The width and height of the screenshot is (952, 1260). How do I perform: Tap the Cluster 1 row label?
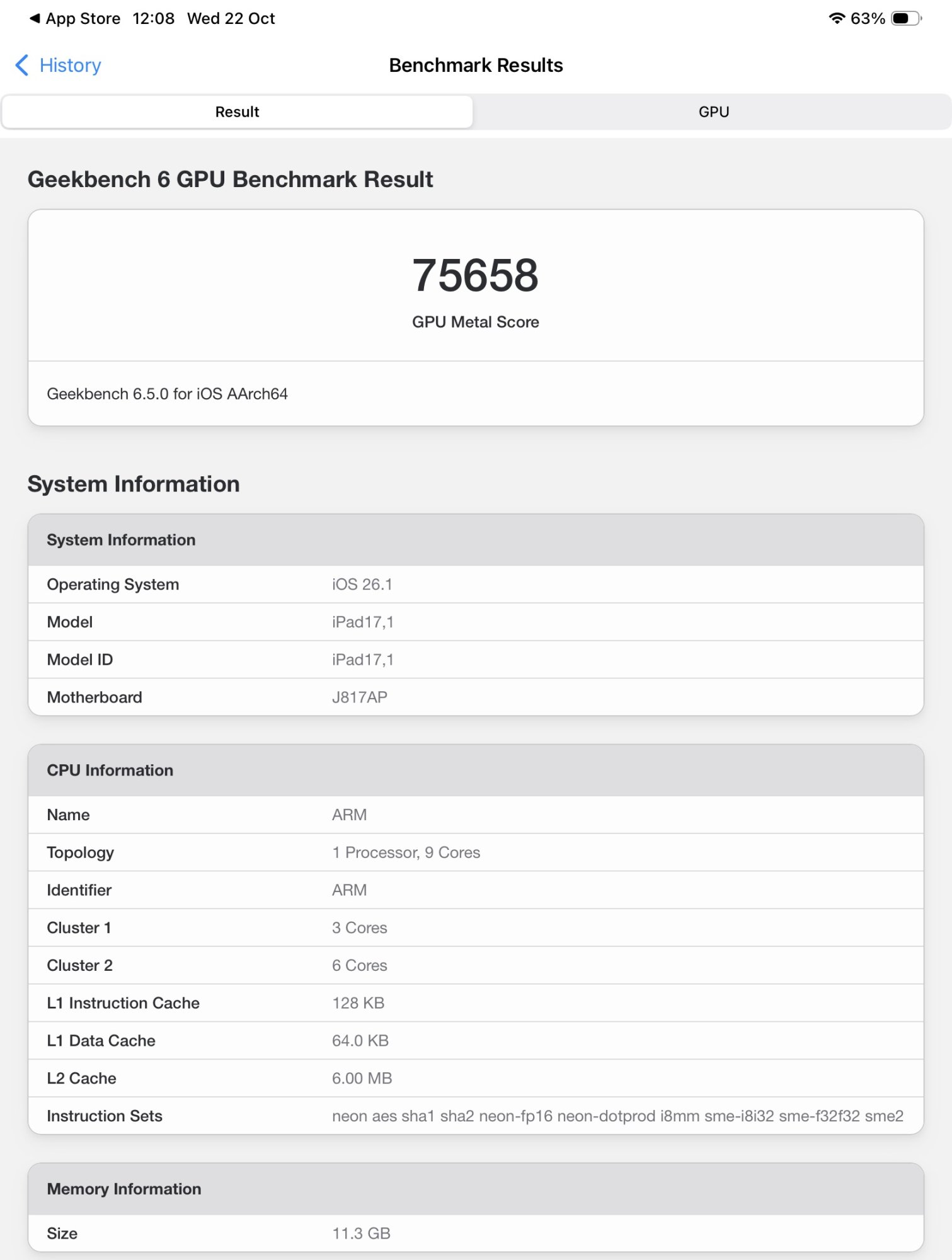click(x=79, y=927)
